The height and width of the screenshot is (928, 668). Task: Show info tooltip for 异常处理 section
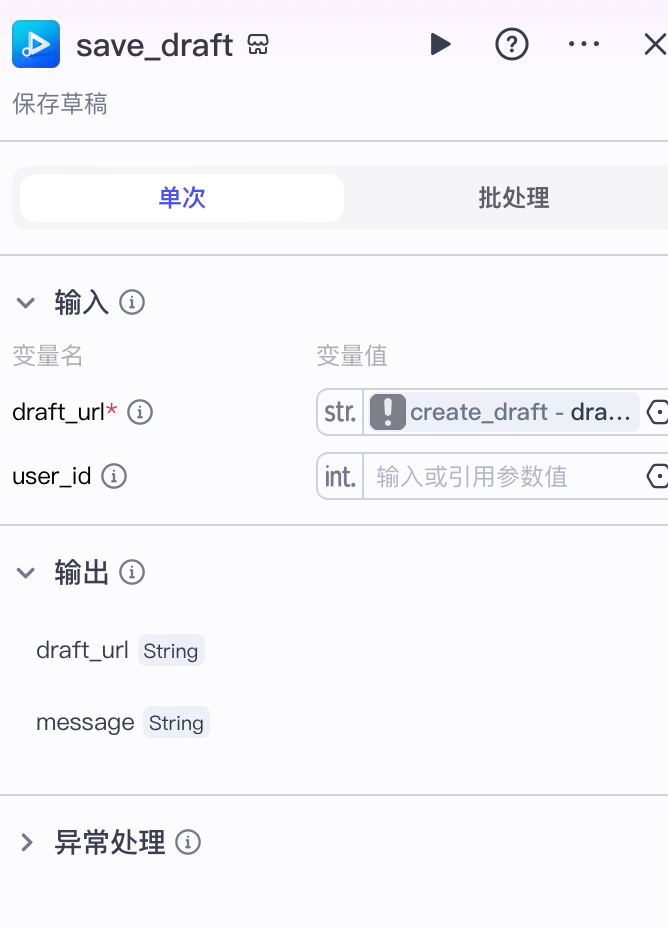pyautogui.click(x=188, y=842)
